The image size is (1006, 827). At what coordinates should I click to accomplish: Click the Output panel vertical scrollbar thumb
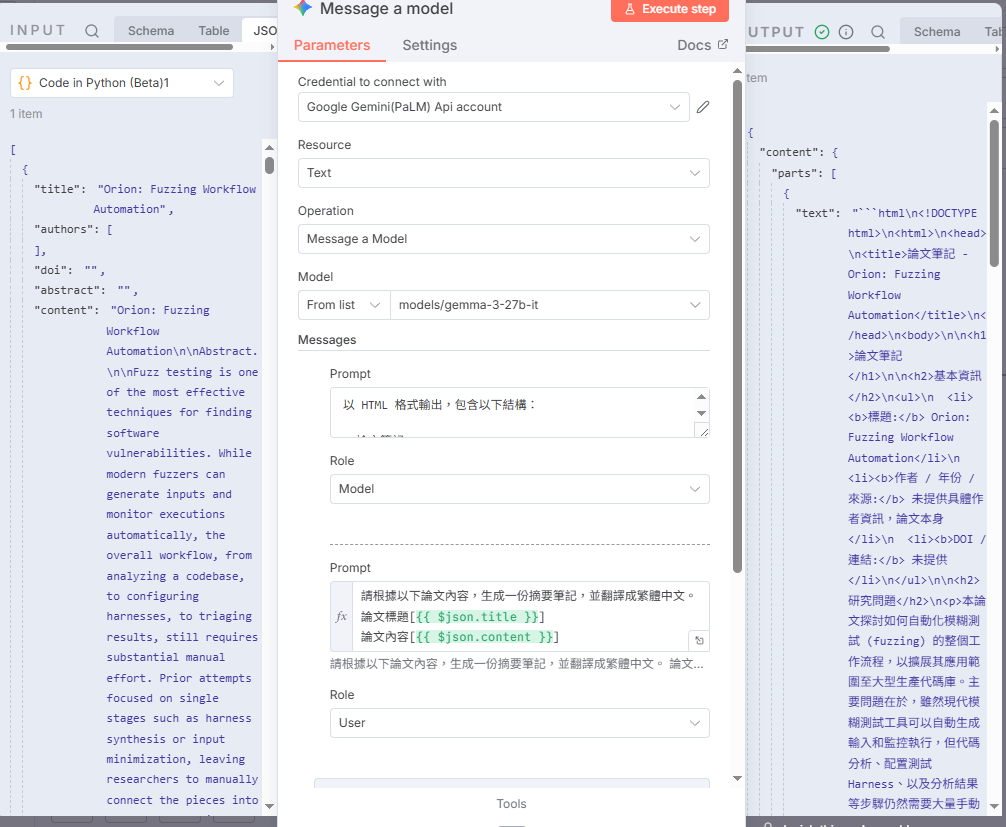click(x=994, y=192)
